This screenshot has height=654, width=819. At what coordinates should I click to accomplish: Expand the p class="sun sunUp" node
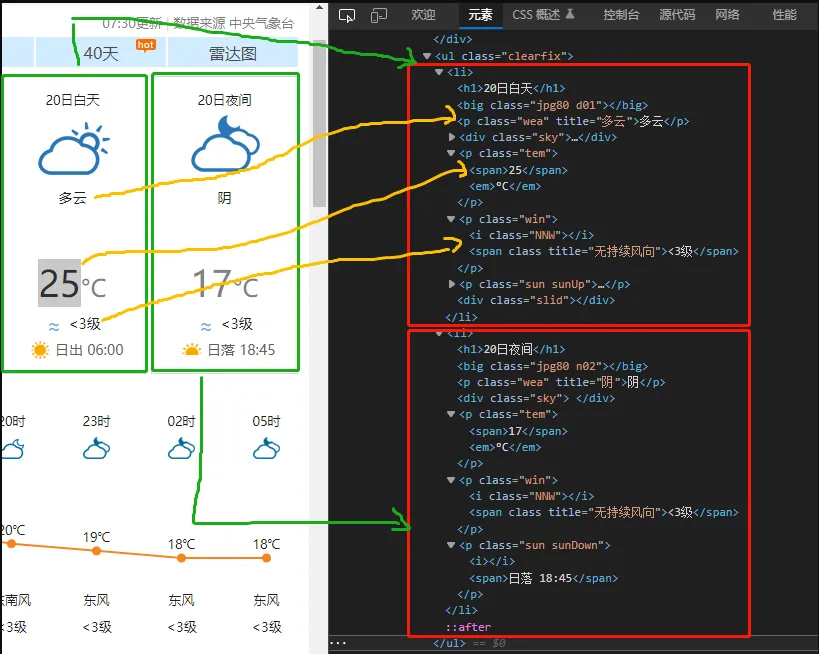[452, 284]
